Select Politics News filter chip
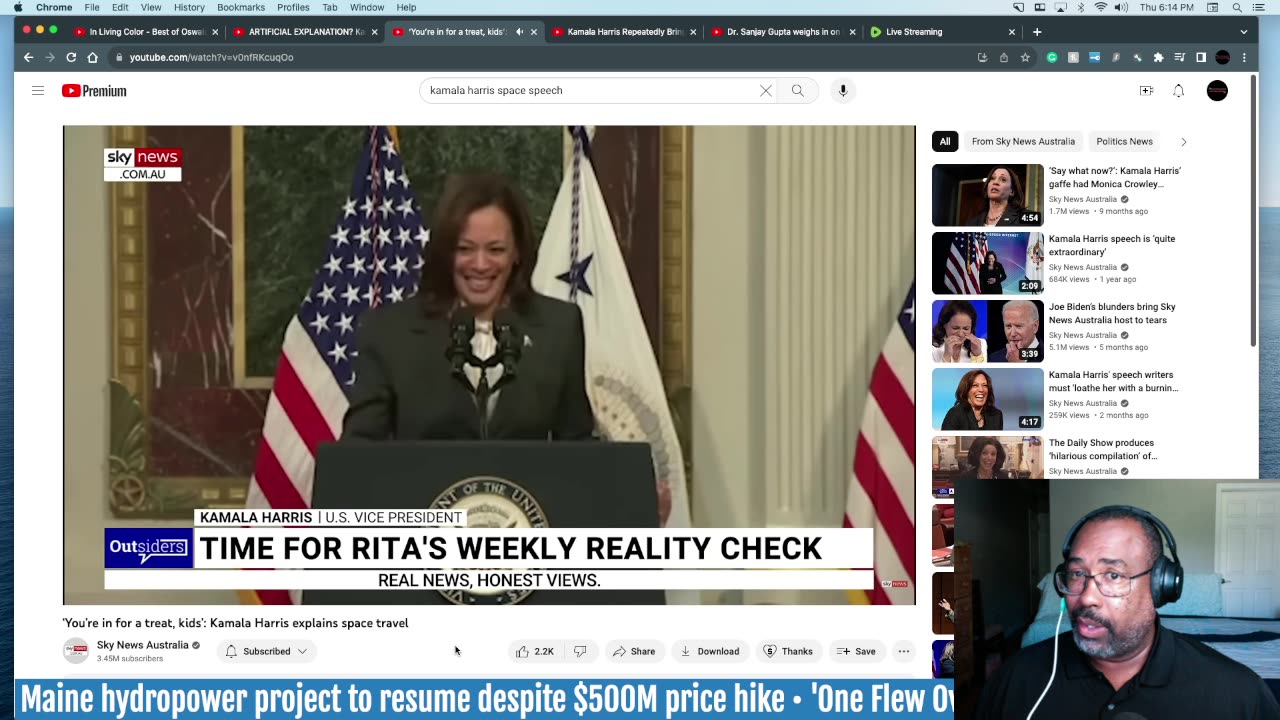The image size is (1280, 720). 1124,142
